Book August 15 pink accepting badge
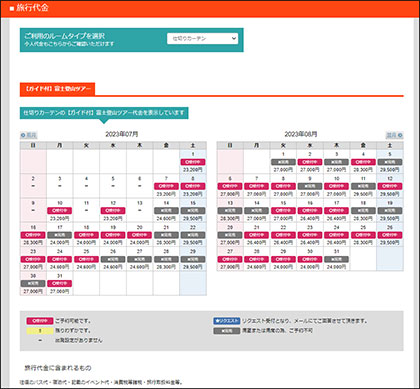Image resolution: width=420 pixels, height=389 pixels. (x=283, y=211)
